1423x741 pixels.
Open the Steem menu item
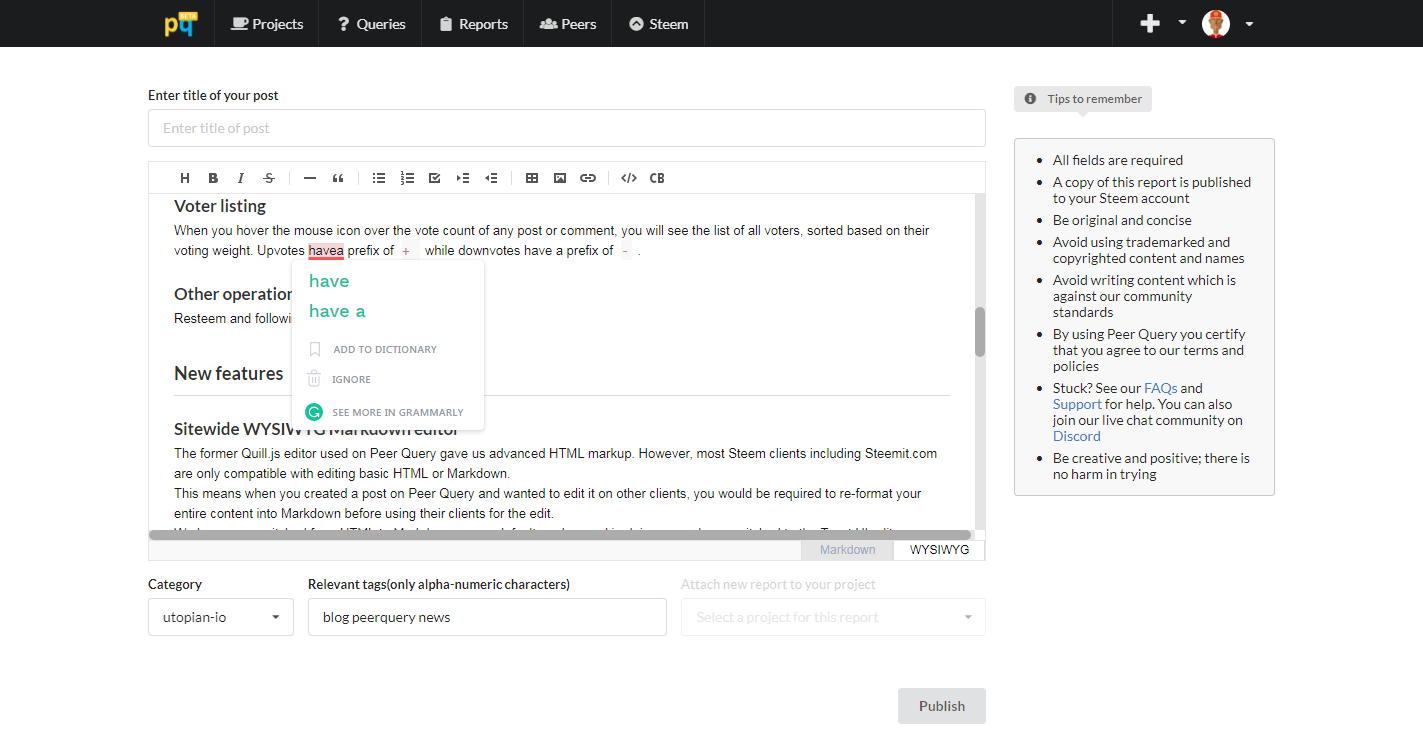(659, 24)
